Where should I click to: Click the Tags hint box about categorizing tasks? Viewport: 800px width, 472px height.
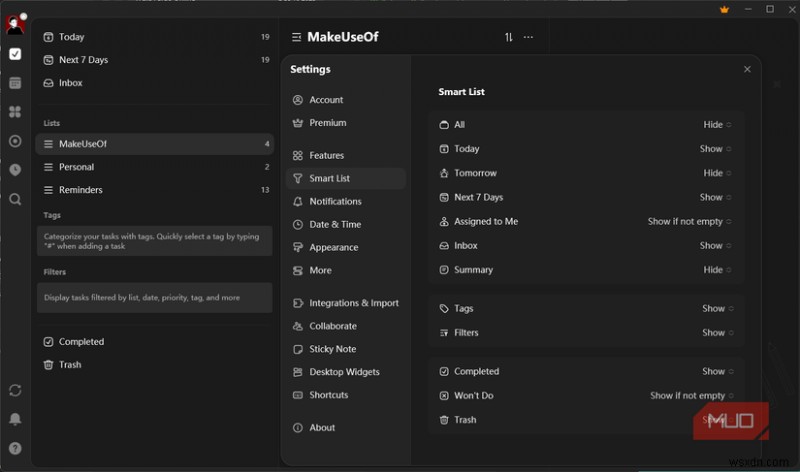click(x=155, y=241)
